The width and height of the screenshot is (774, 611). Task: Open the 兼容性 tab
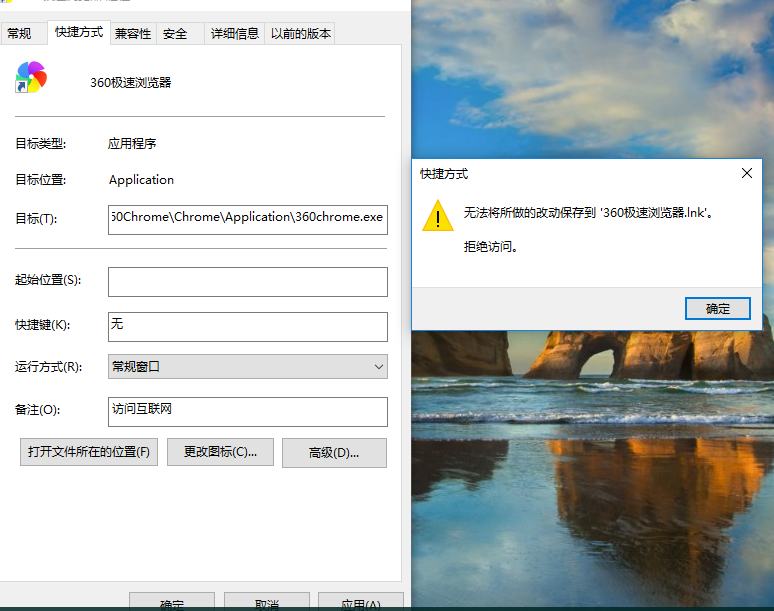[133, 34]
